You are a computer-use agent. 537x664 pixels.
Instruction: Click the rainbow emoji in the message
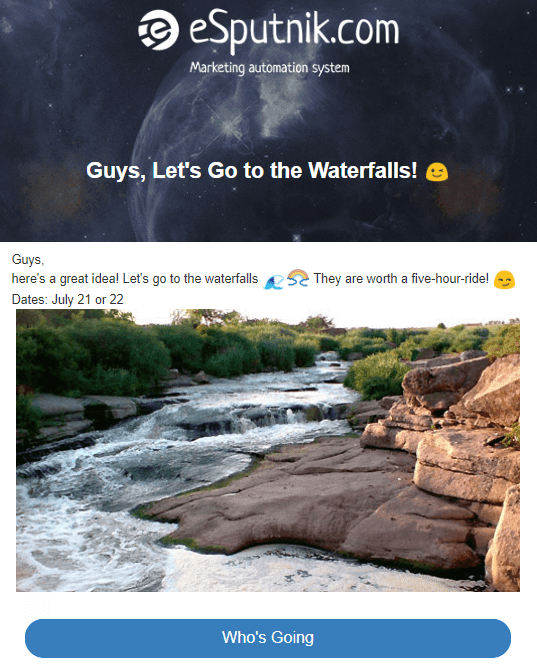click(298, 278)
